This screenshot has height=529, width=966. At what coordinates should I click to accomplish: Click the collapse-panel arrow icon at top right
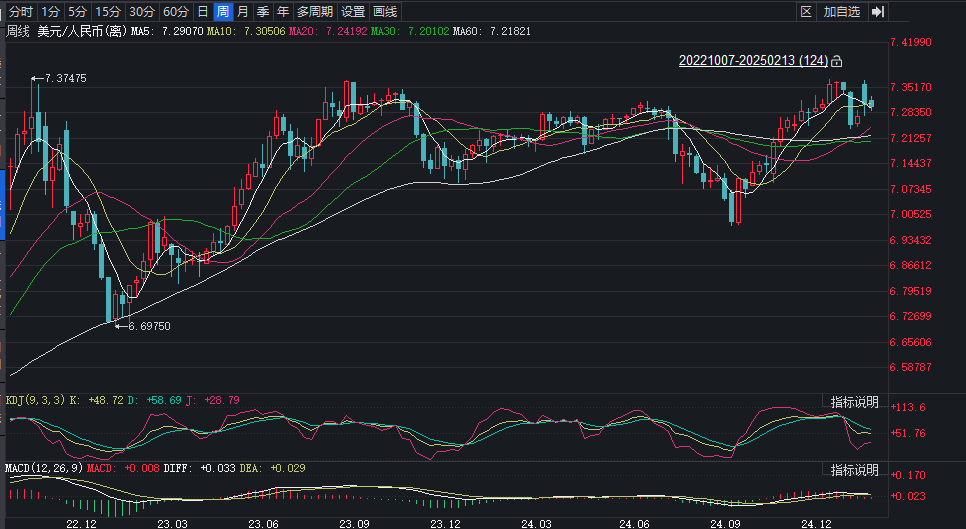click(877, 12)
